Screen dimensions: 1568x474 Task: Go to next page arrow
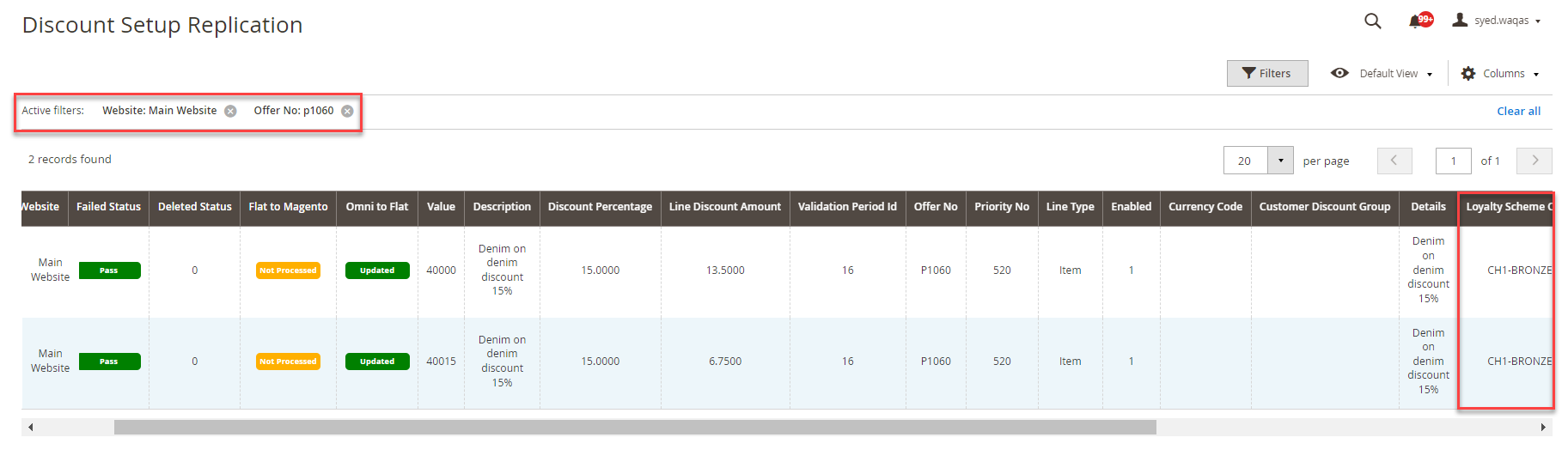(1534, 161)
